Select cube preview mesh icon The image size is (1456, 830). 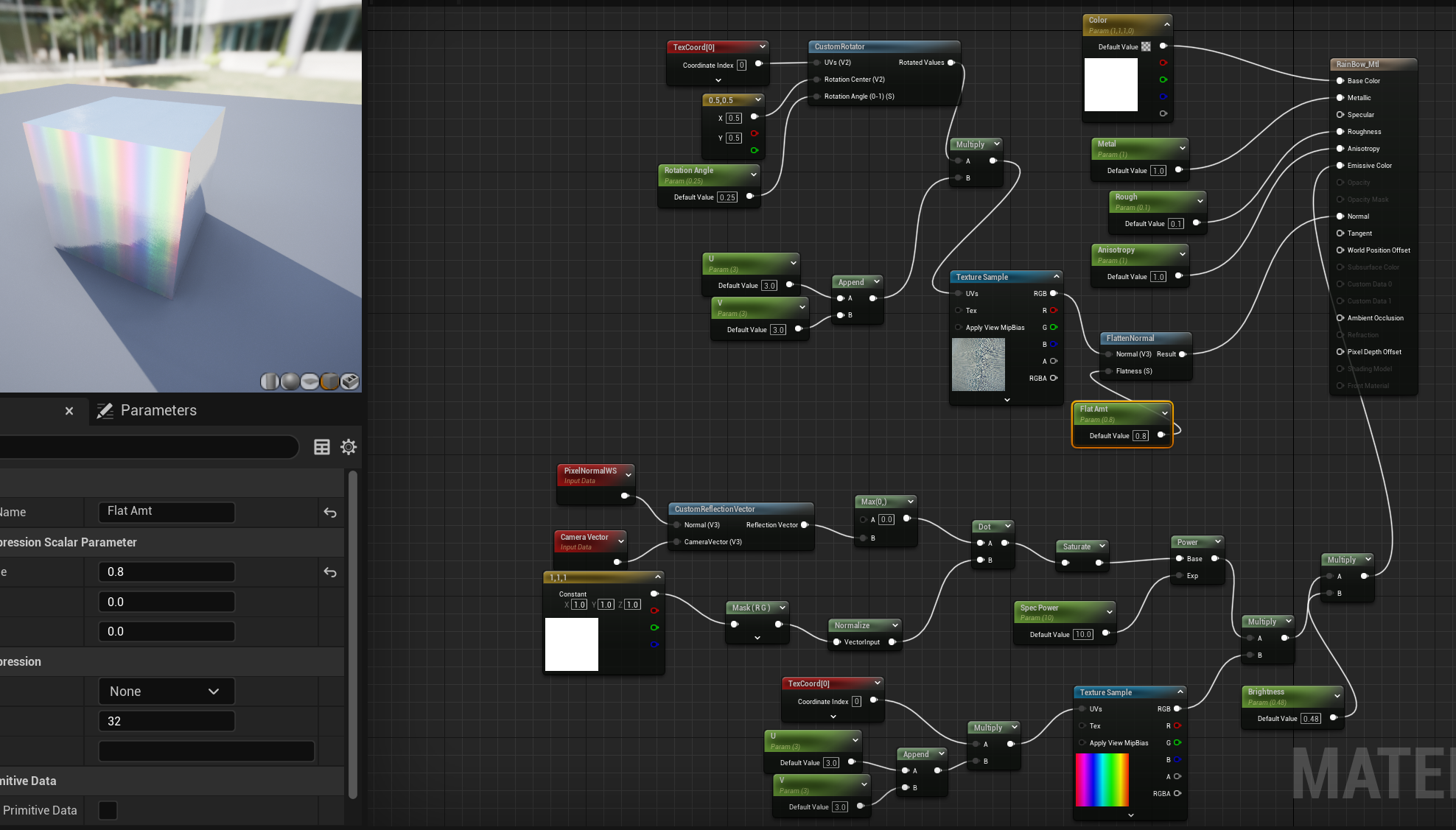coord(329,381)
